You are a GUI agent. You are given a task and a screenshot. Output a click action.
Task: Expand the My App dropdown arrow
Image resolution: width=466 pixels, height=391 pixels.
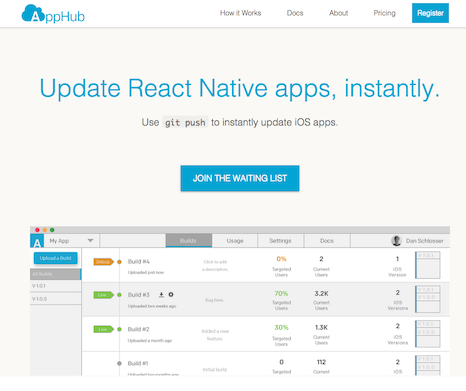coord(90,240)
